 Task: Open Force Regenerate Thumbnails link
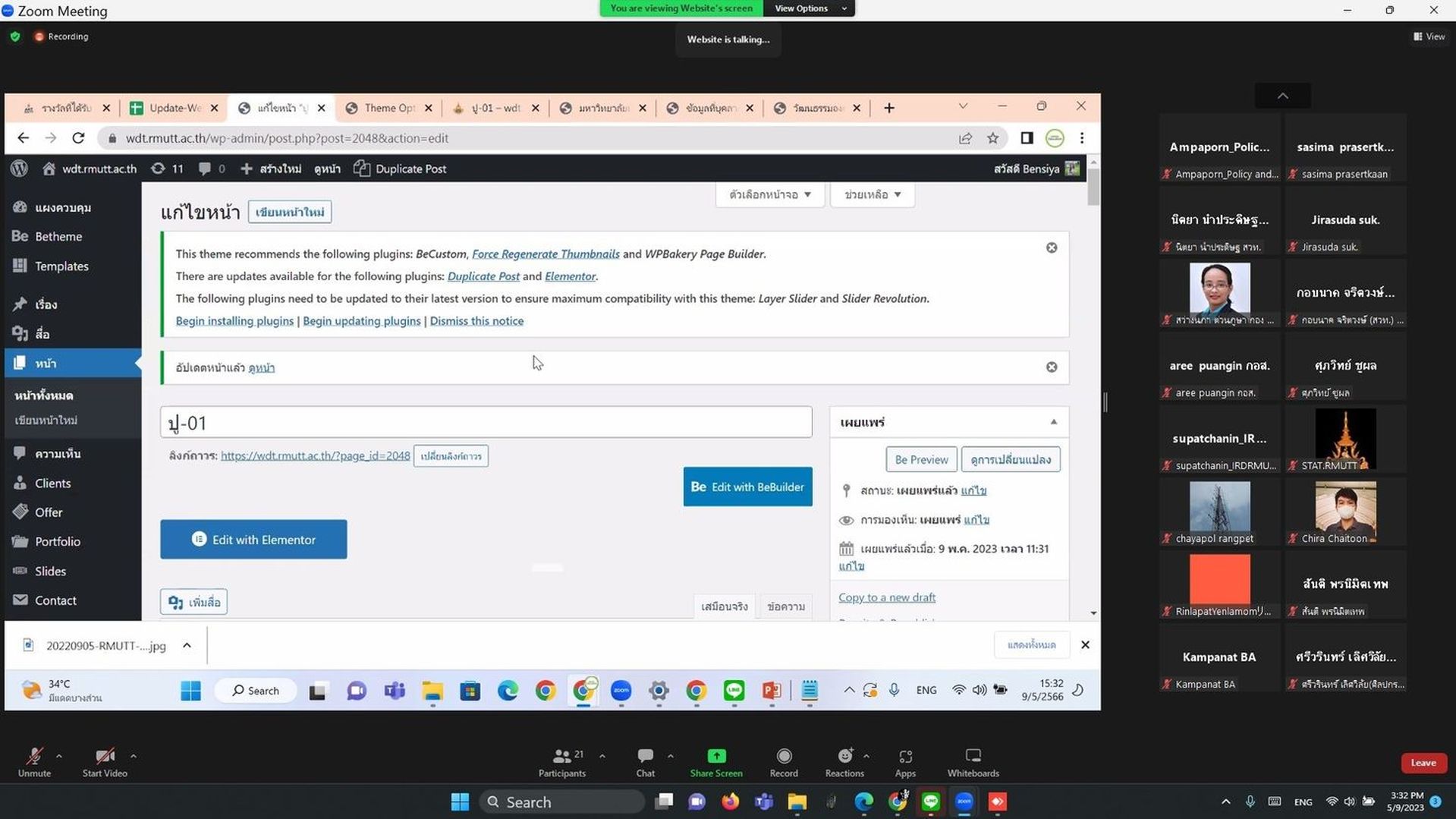pos(546,254)
